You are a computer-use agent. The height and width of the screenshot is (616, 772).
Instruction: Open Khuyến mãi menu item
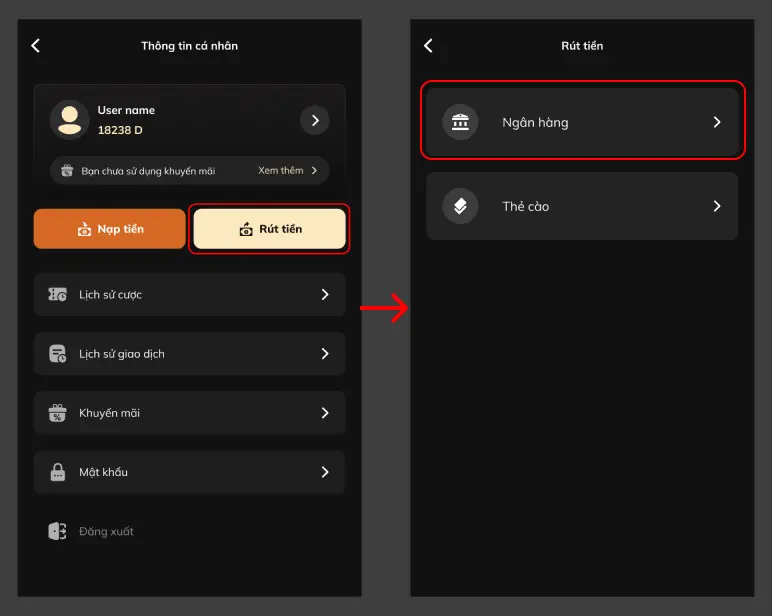coord(190,413)
